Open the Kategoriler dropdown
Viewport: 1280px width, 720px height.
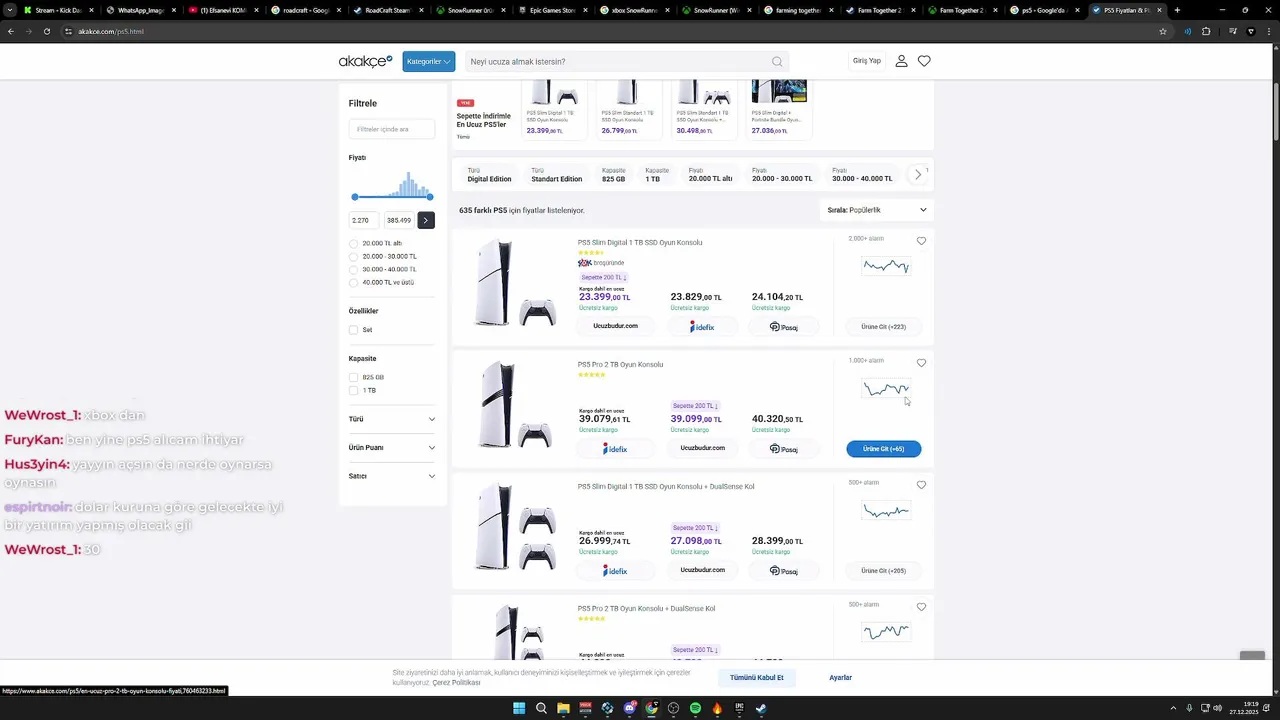pyautogui.click(x=428, y=61)
